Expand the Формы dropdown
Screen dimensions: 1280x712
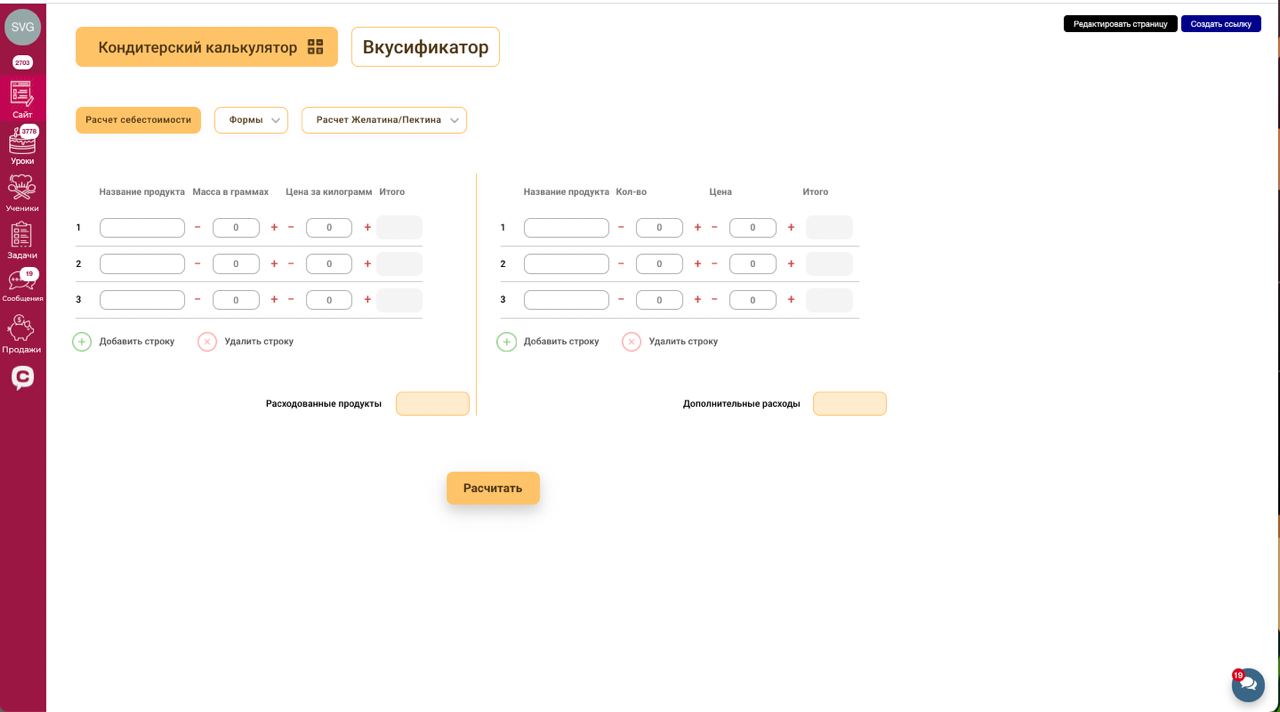[251, 120]
